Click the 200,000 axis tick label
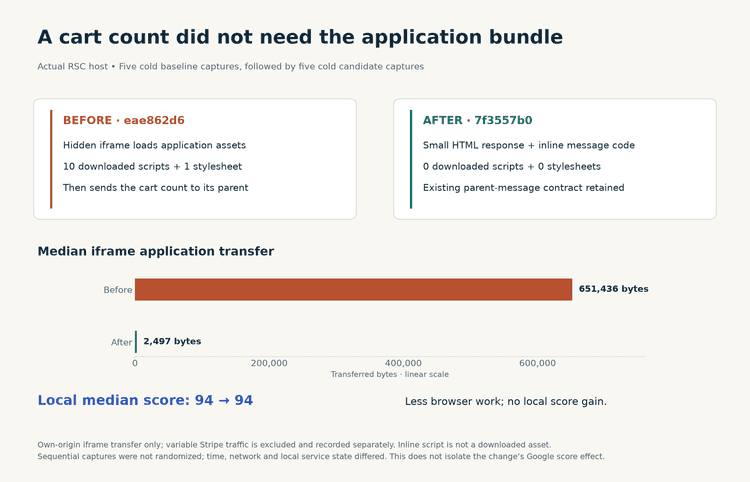This screenshot has height=482, width=750. coord(269,363)
